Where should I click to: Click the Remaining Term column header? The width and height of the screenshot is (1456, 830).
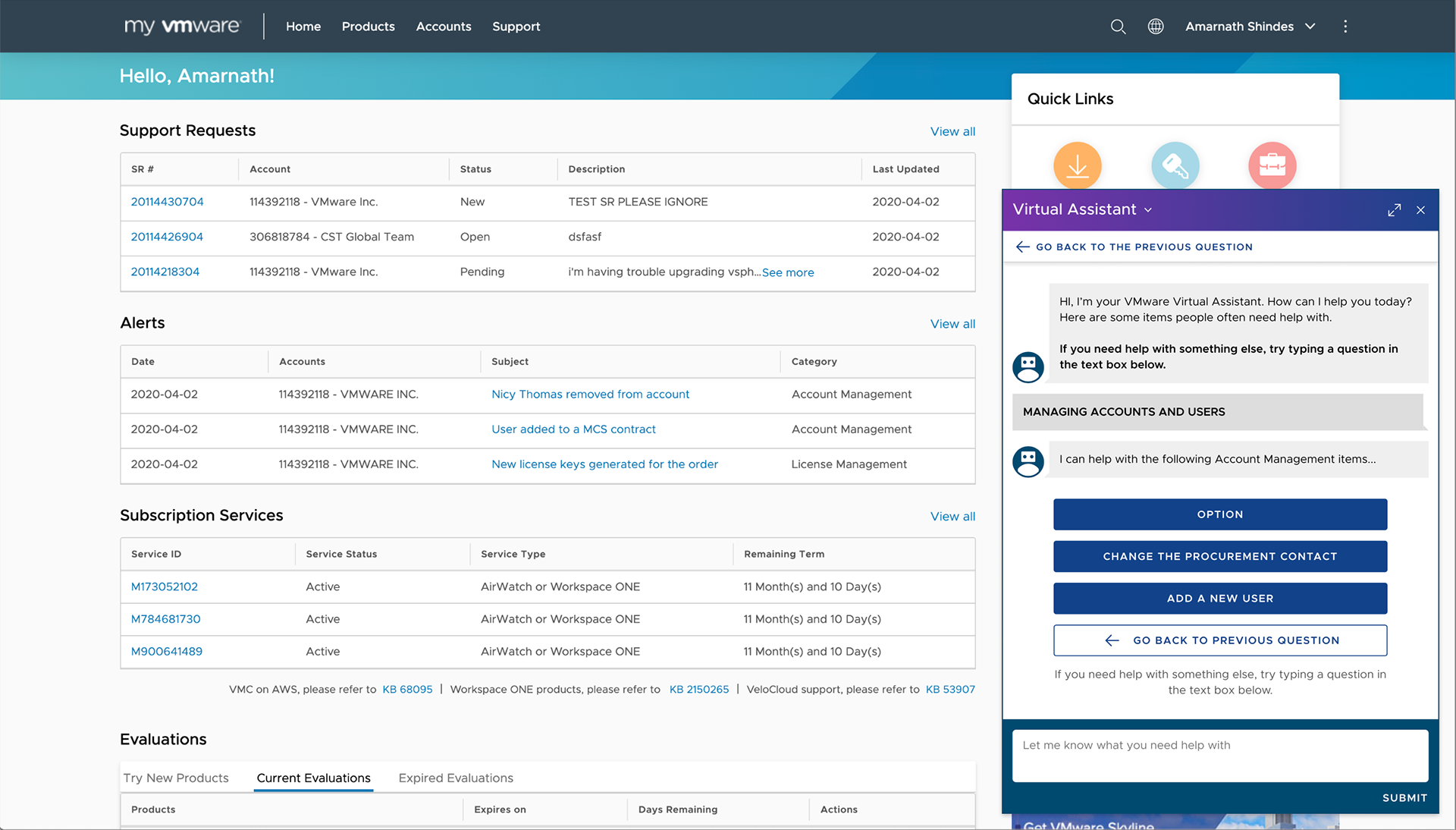pyautogui.click(x=783, y=555)
